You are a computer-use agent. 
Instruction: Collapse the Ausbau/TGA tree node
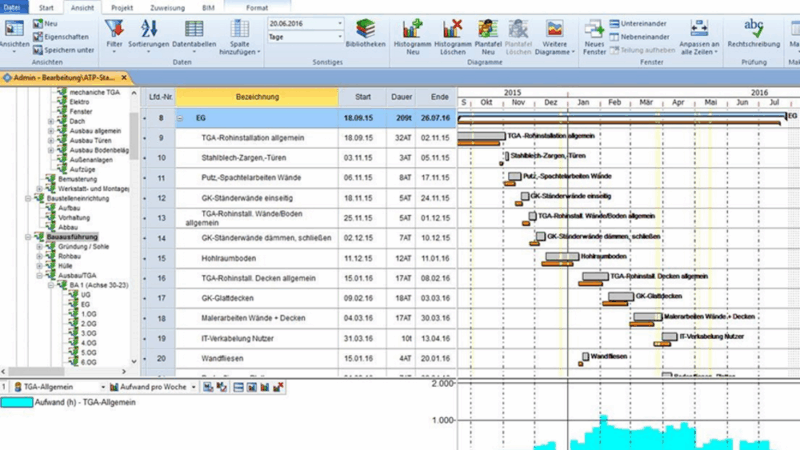coord(39,276)
